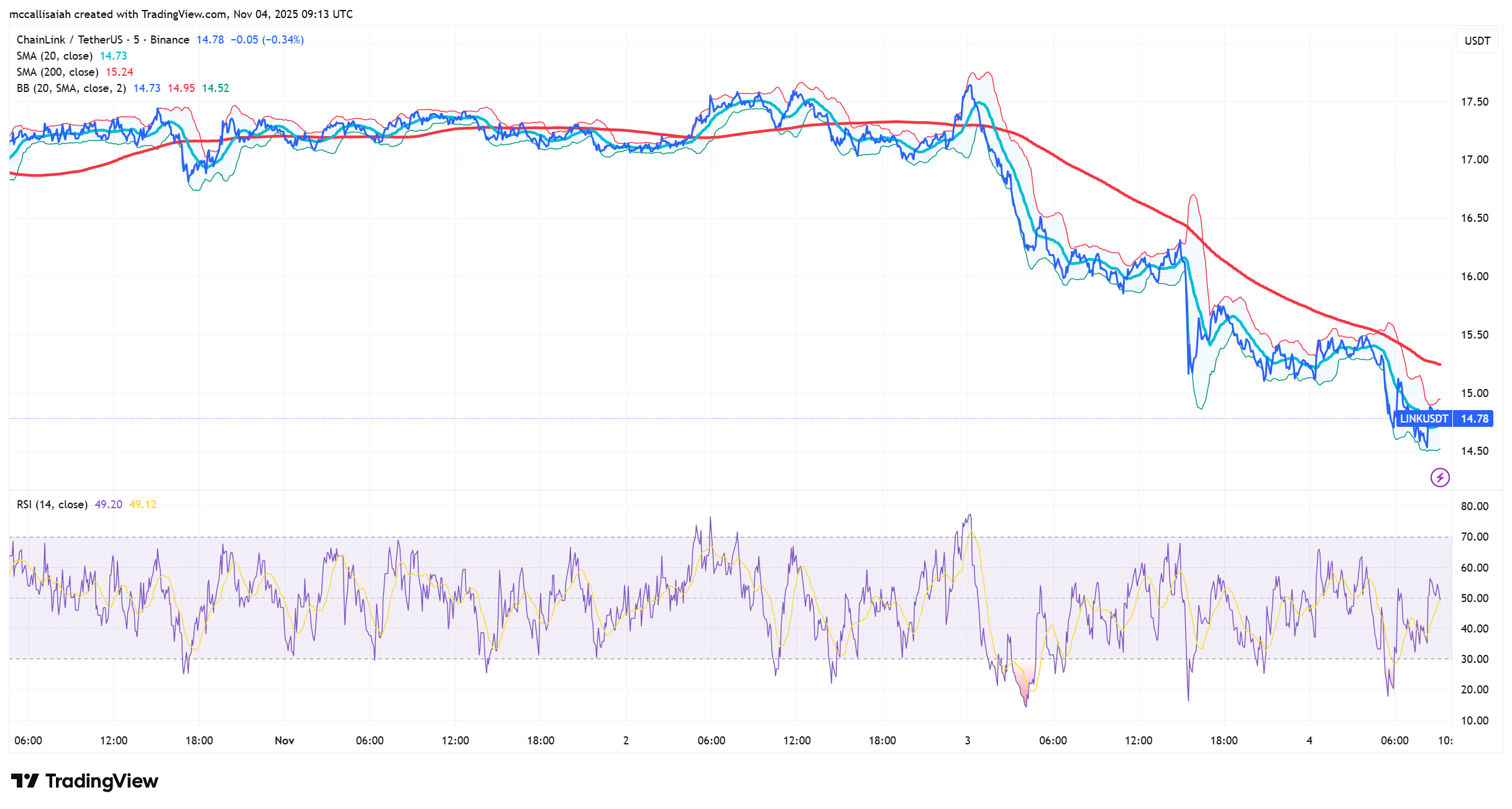Click the day 3 marker on time axis
Viewport: 1512px width, 809px height.
pyautogui.click(x=967, y=741)
